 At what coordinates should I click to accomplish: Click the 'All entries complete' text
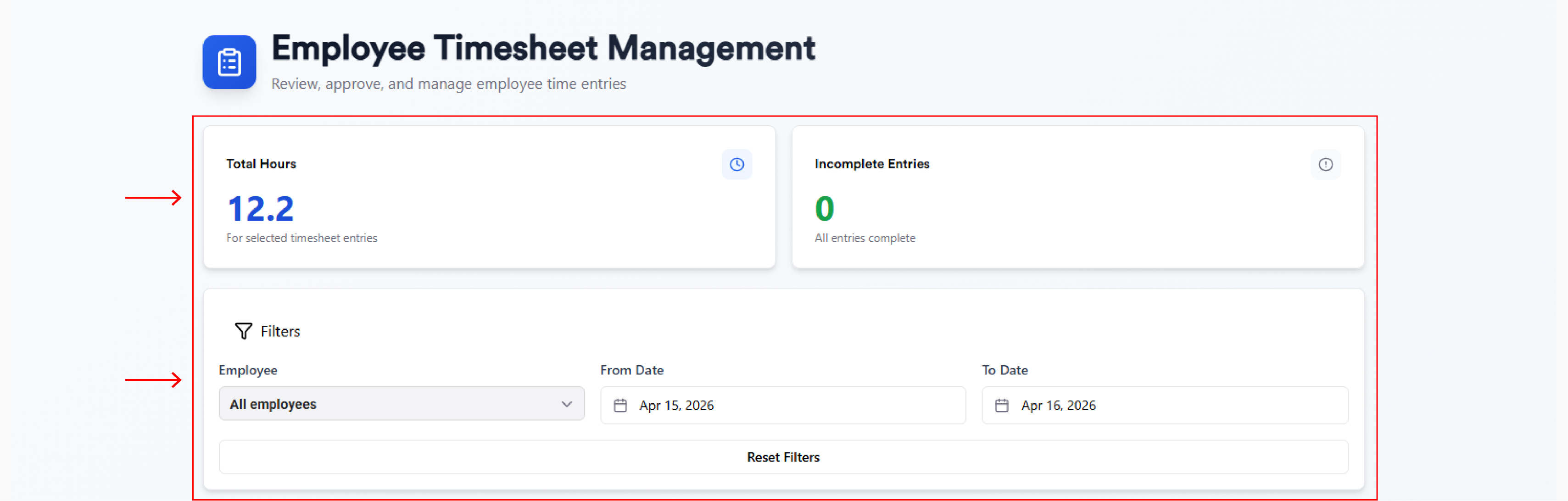coord(865,238)
